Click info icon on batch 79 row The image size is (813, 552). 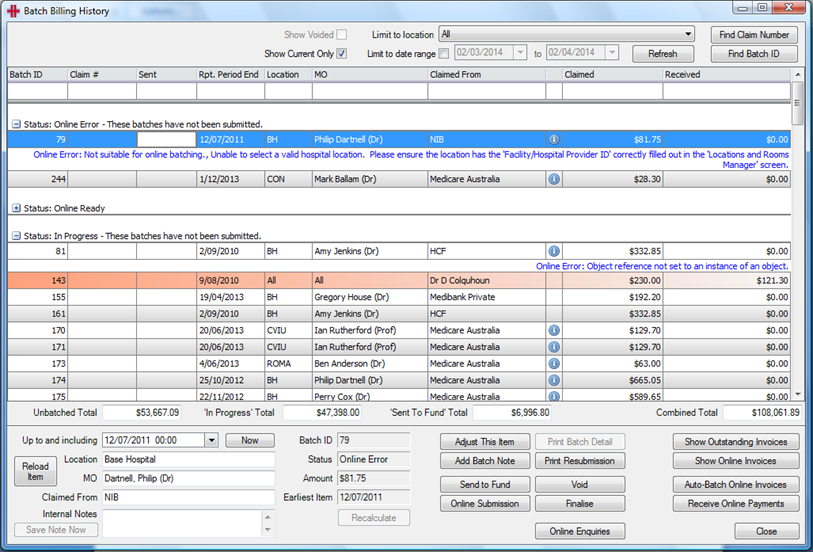pyautogui.click(x=554, y=140)
